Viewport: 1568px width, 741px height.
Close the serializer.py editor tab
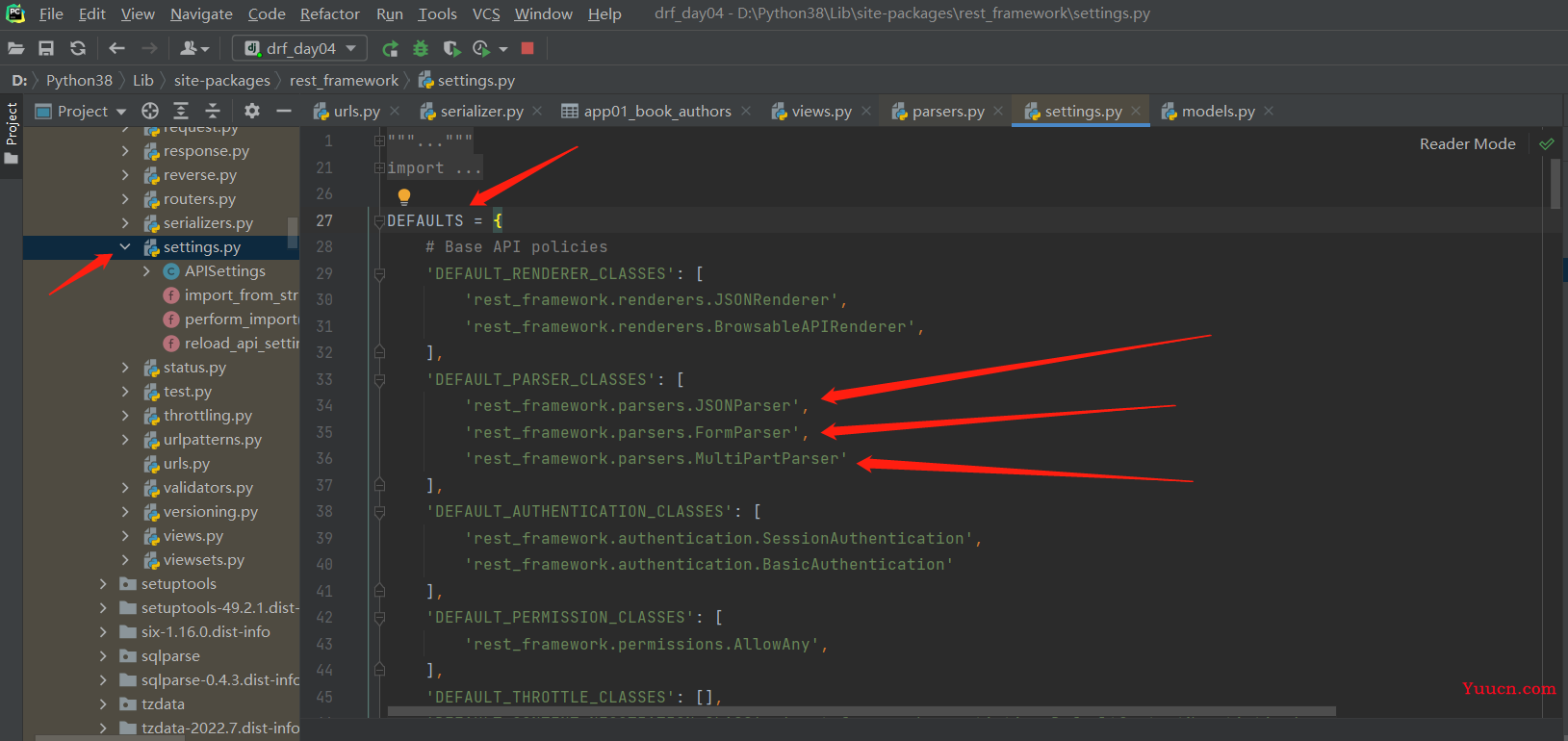click(x=537, y=112)
